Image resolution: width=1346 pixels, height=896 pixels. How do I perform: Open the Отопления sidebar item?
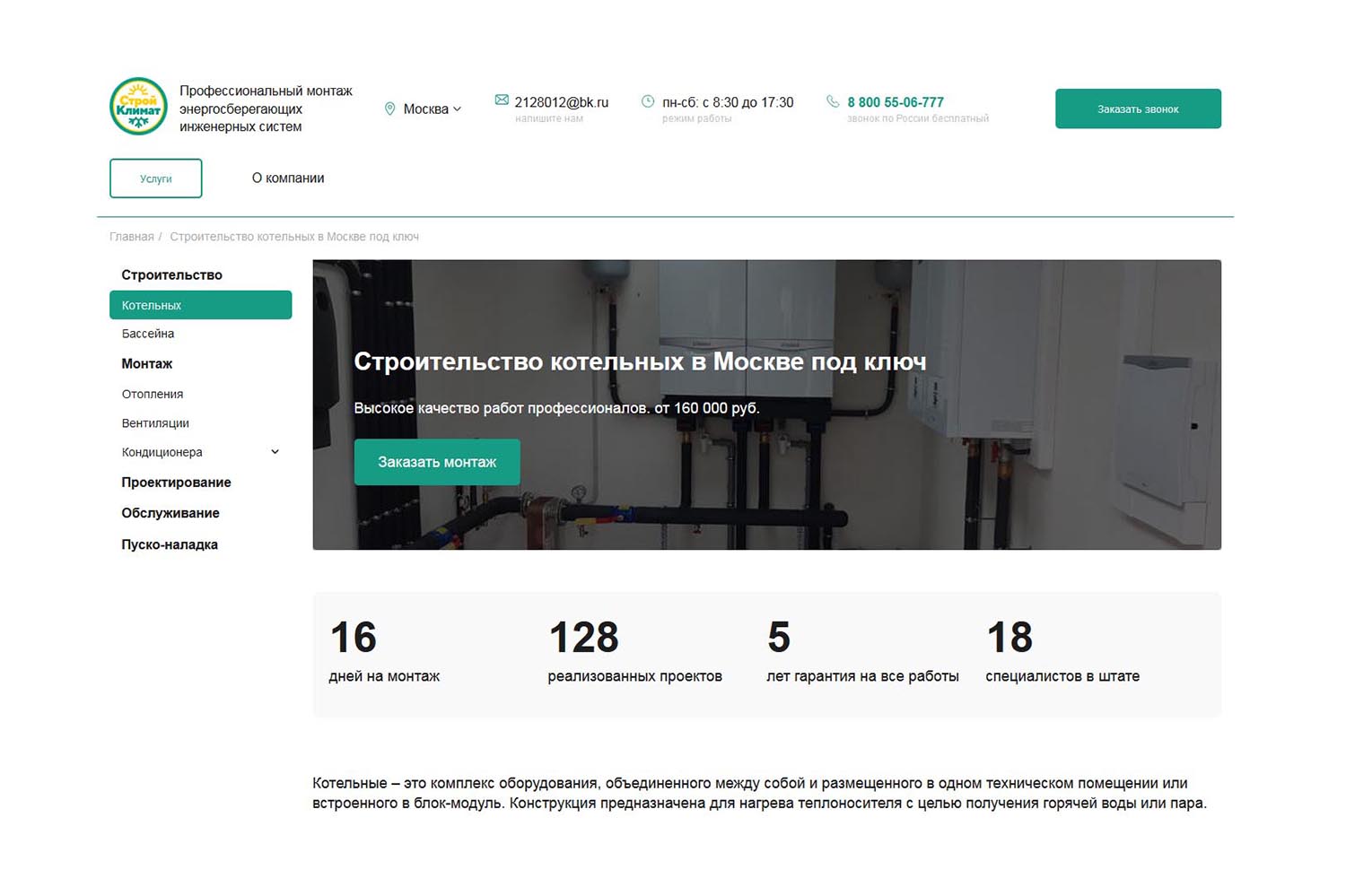(x=153, y=394)
